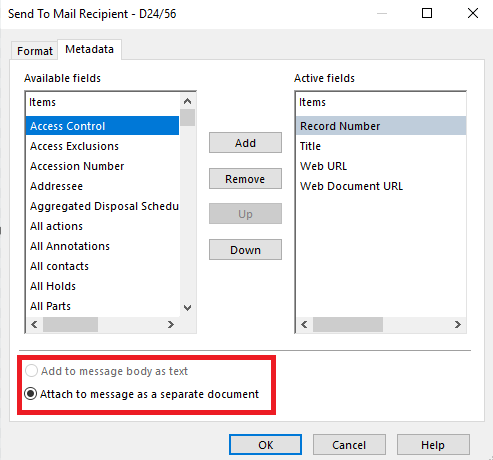493x460 pixels.
Task: Move the field Down
Action: [x=245, y=250]
